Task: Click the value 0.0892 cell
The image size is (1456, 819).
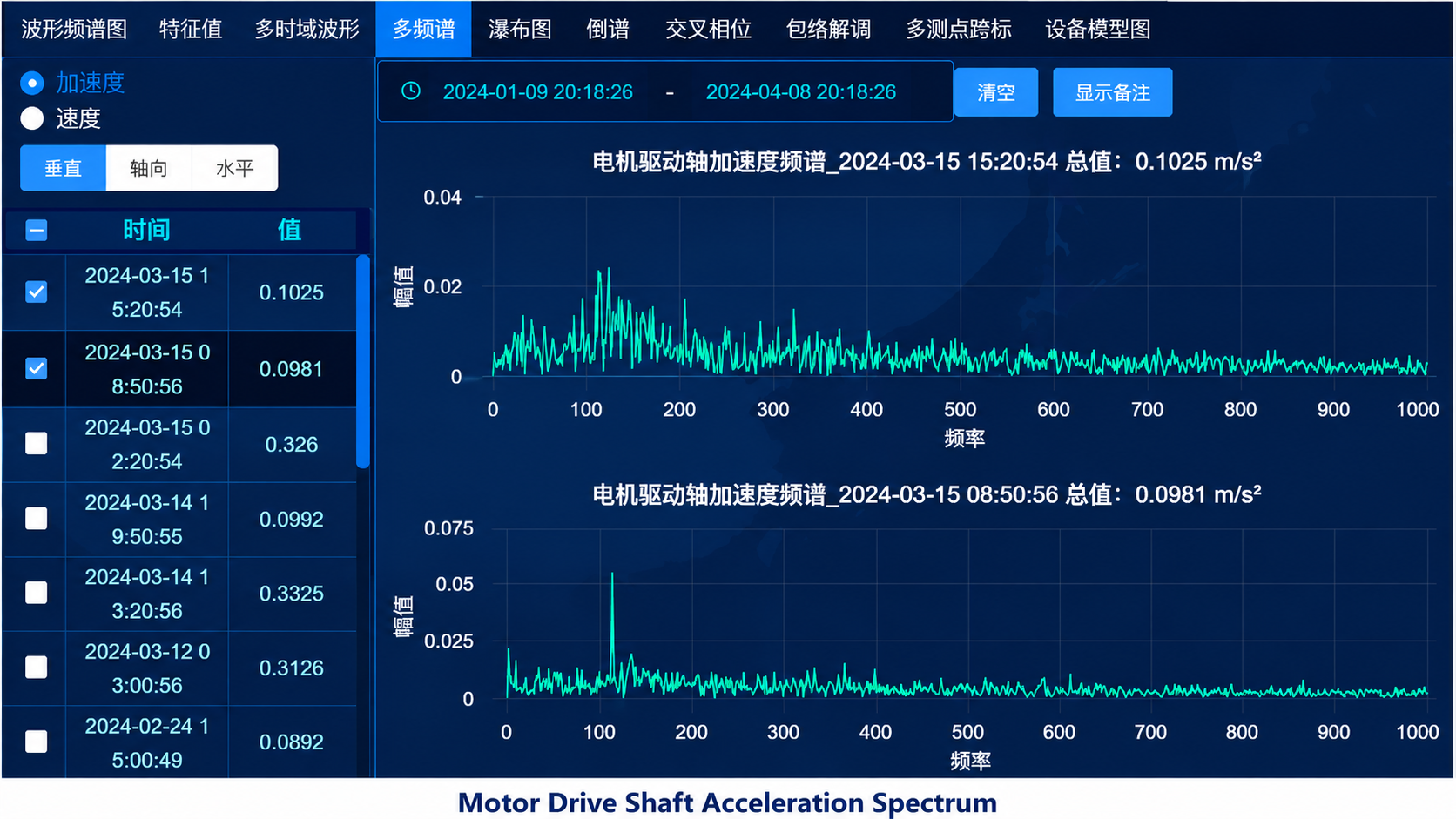Action: (292, 742)
